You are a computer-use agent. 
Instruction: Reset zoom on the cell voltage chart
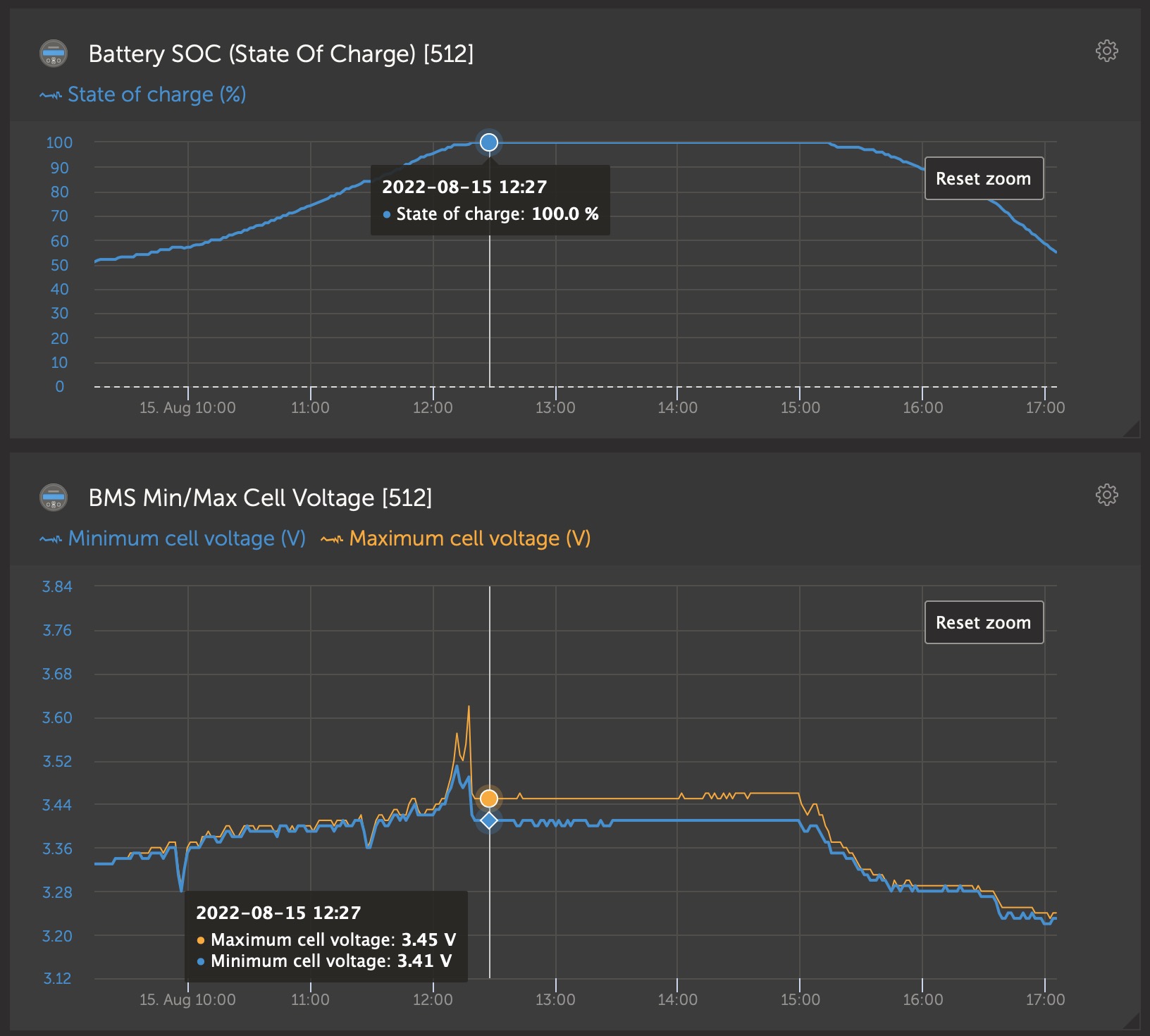[x=983, y=623]
